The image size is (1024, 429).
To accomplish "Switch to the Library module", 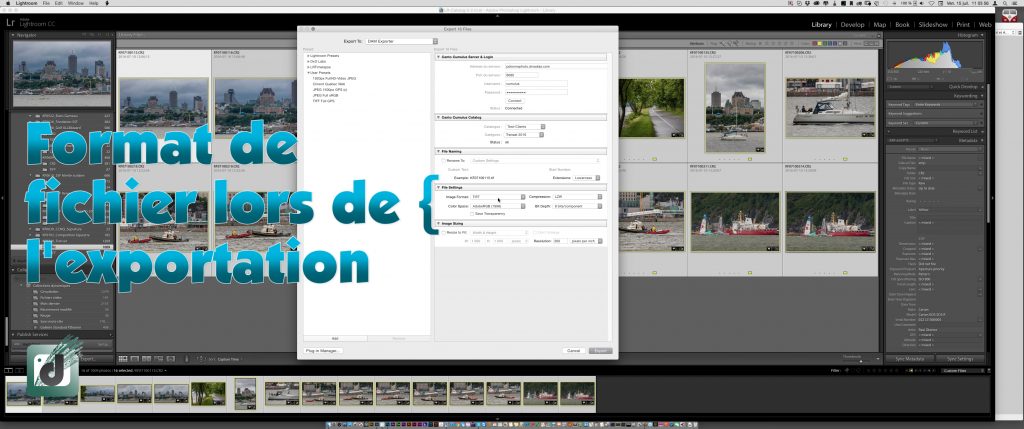I will click(822, 25).
